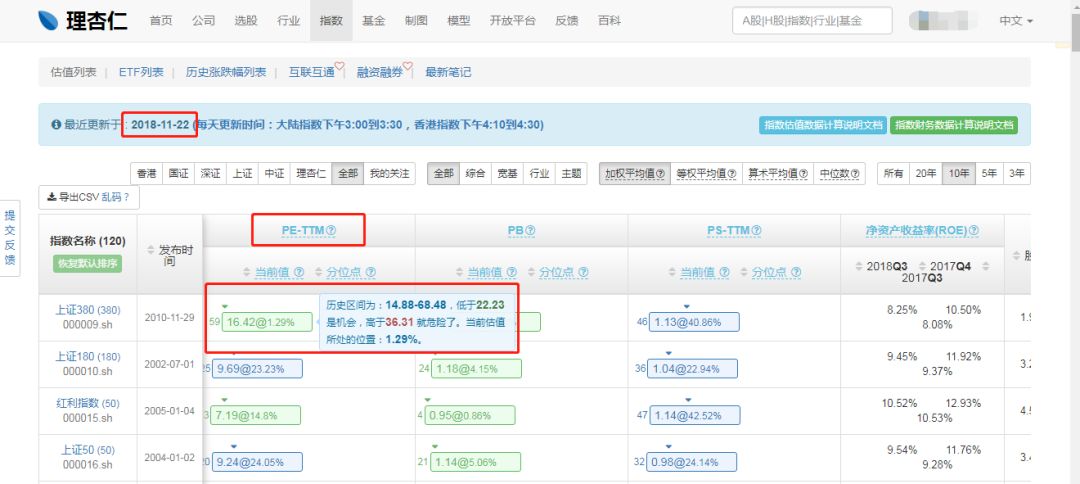The image size is (1080, 484).
Task: Select the 香港 market filter
Action: 147,173
